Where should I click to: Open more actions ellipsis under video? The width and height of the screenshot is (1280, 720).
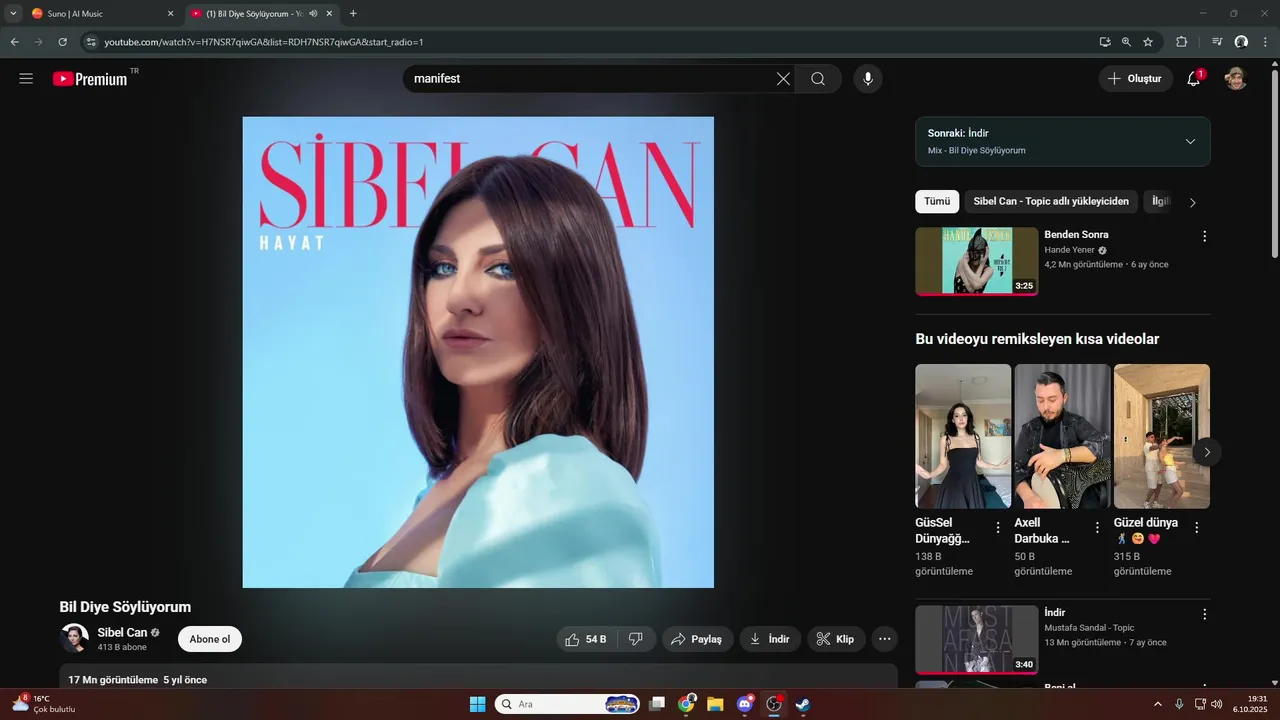[x=884, y=639]
